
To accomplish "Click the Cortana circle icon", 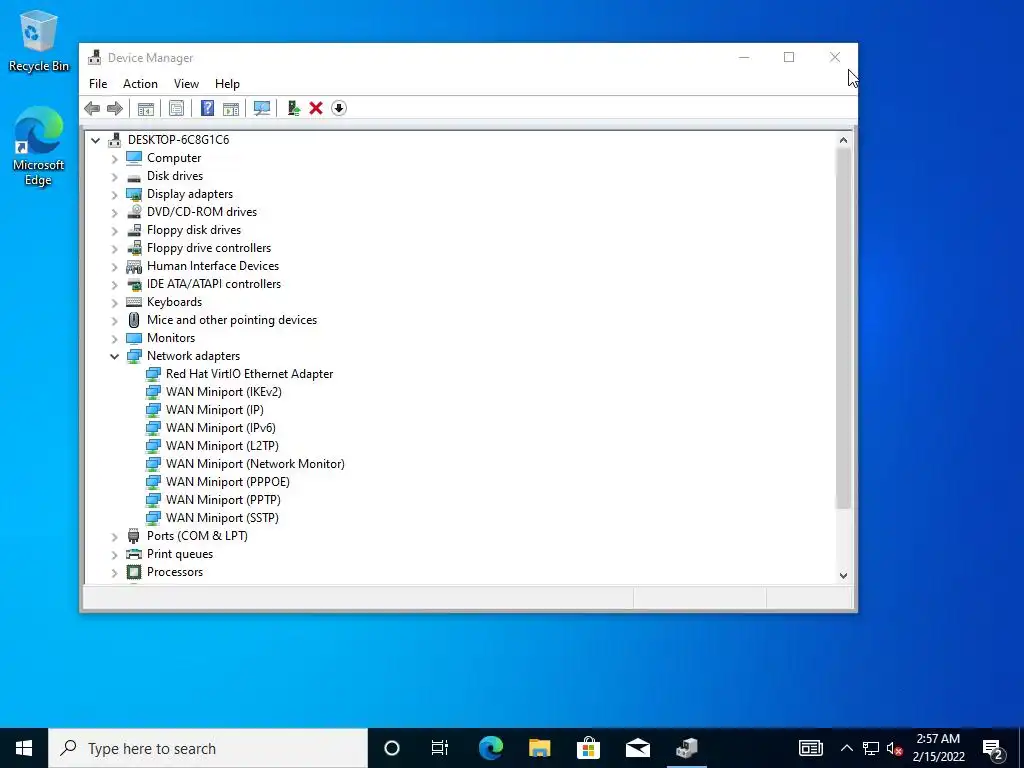I will pos(391,748).
